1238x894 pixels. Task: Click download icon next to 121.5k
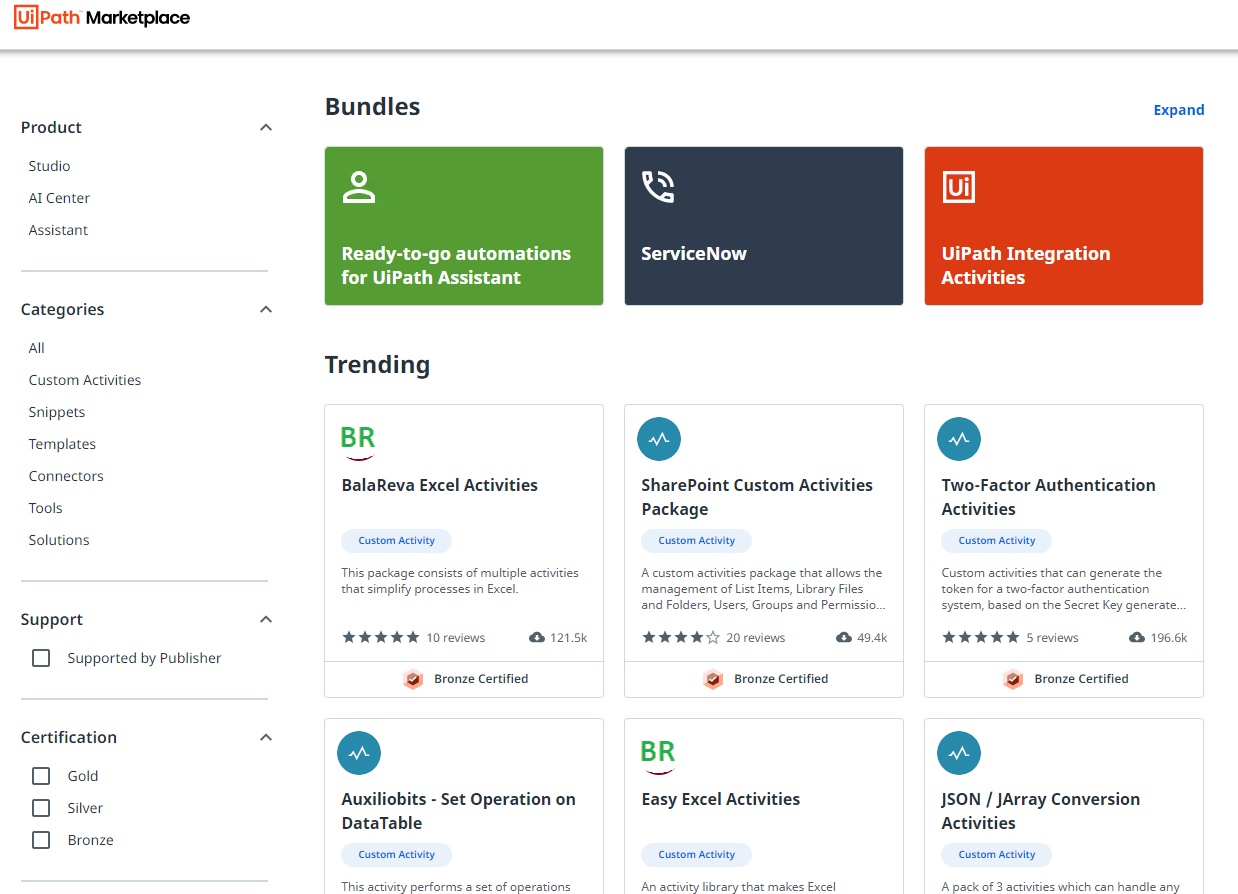click(x=537, y=638)
